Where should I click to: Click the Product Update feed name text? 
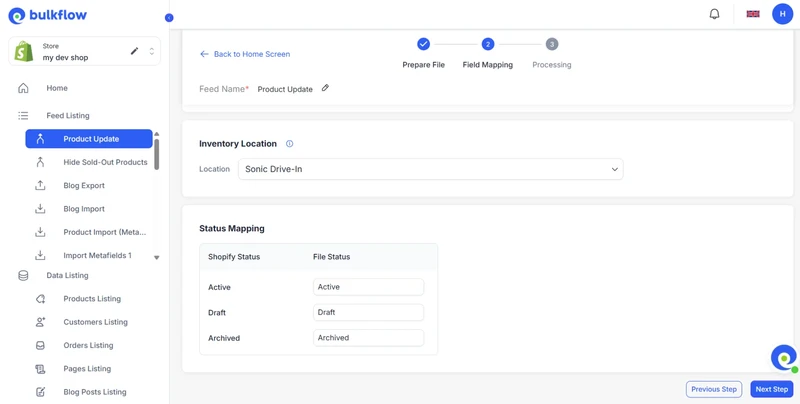[285, 89]
